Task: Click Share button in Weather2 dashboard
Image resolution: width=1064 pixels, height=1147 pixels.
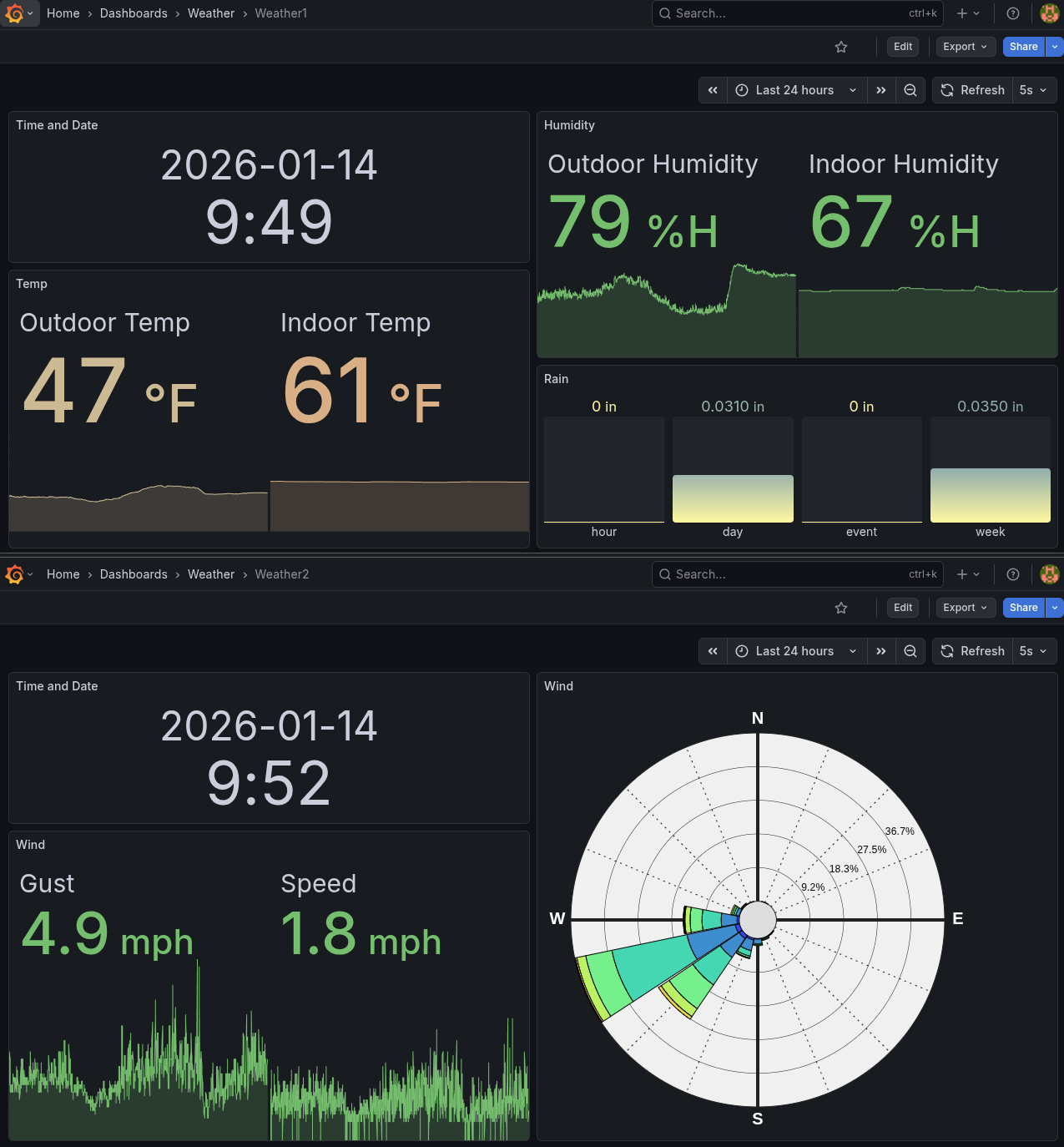Action: click(x=1024, y=608)
